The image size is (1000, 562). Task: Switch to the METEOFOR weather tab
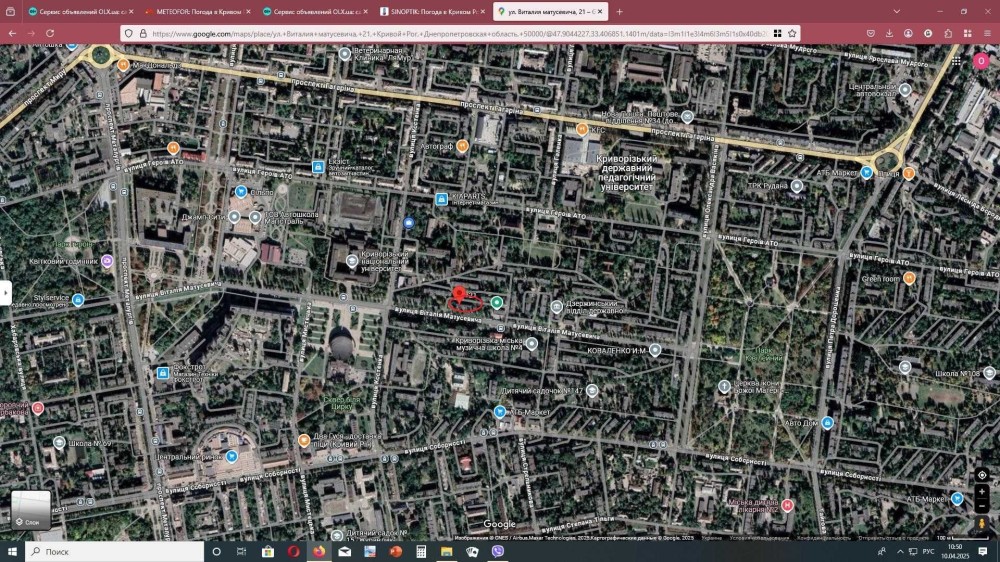click(196, 11)
